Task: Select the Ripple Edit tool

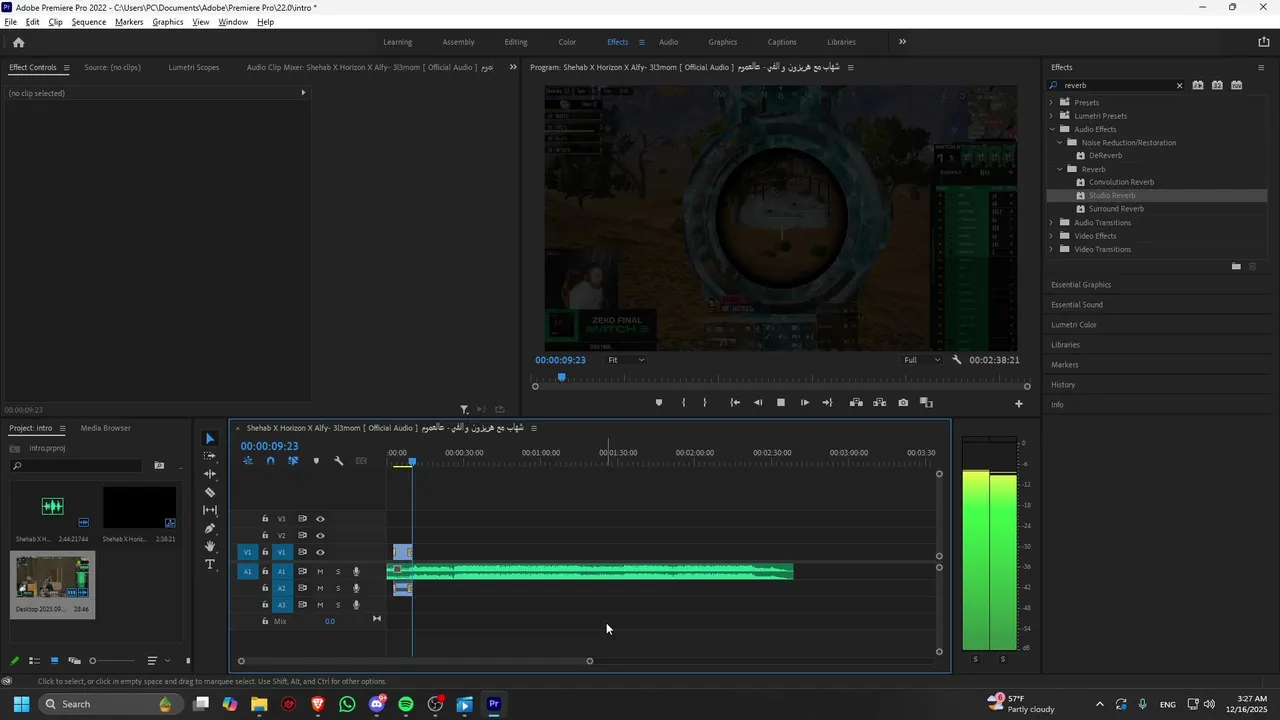Action: coord(210,474)
